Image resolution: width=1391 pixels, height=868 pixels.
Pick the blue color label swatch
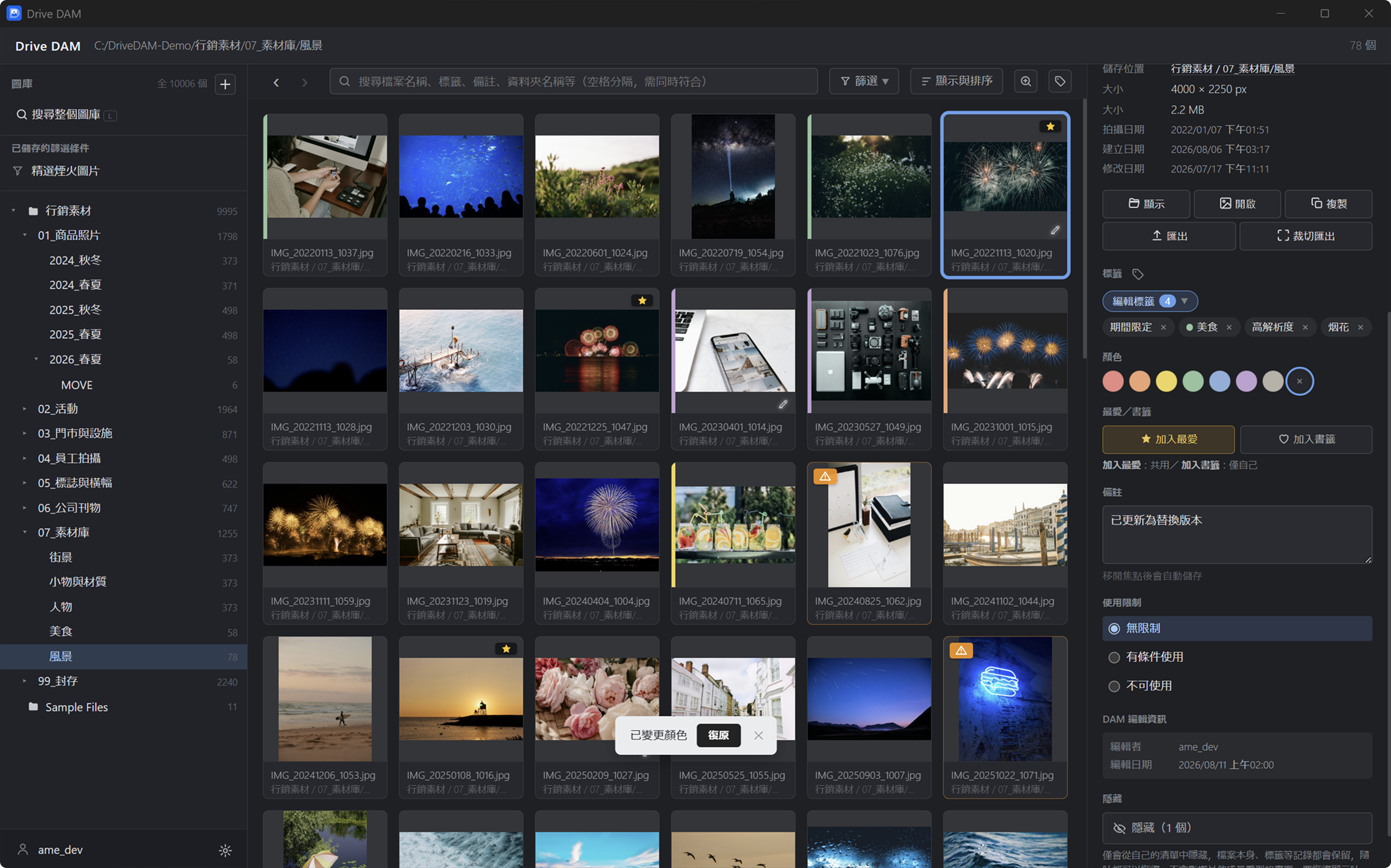1220,382
